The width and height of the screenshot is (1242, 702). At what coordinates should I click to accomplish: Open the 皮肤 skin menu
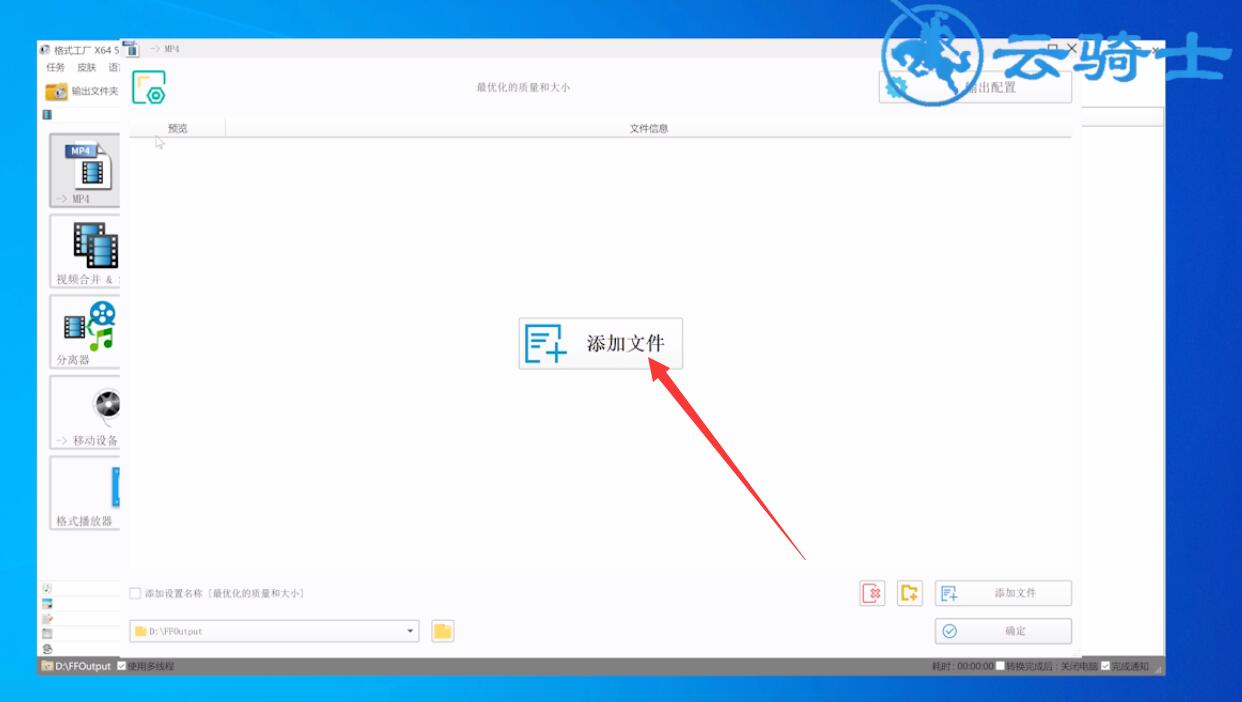87,68
